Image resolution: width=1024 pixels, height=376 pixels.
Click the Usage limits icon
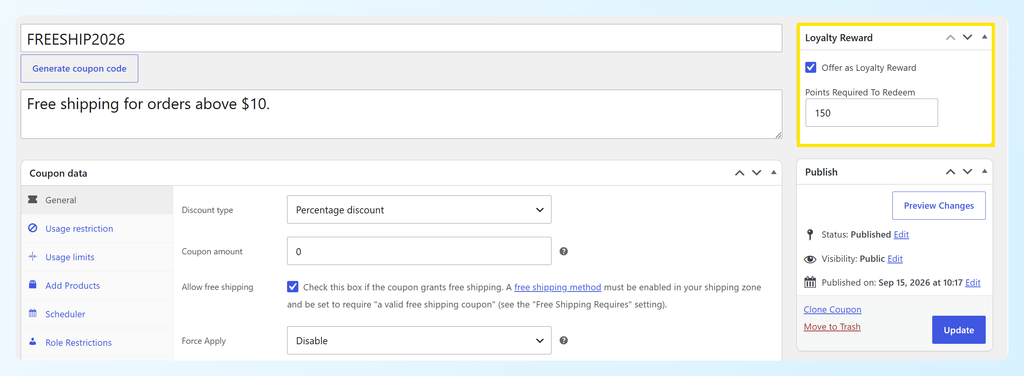[x=33, y=257]
